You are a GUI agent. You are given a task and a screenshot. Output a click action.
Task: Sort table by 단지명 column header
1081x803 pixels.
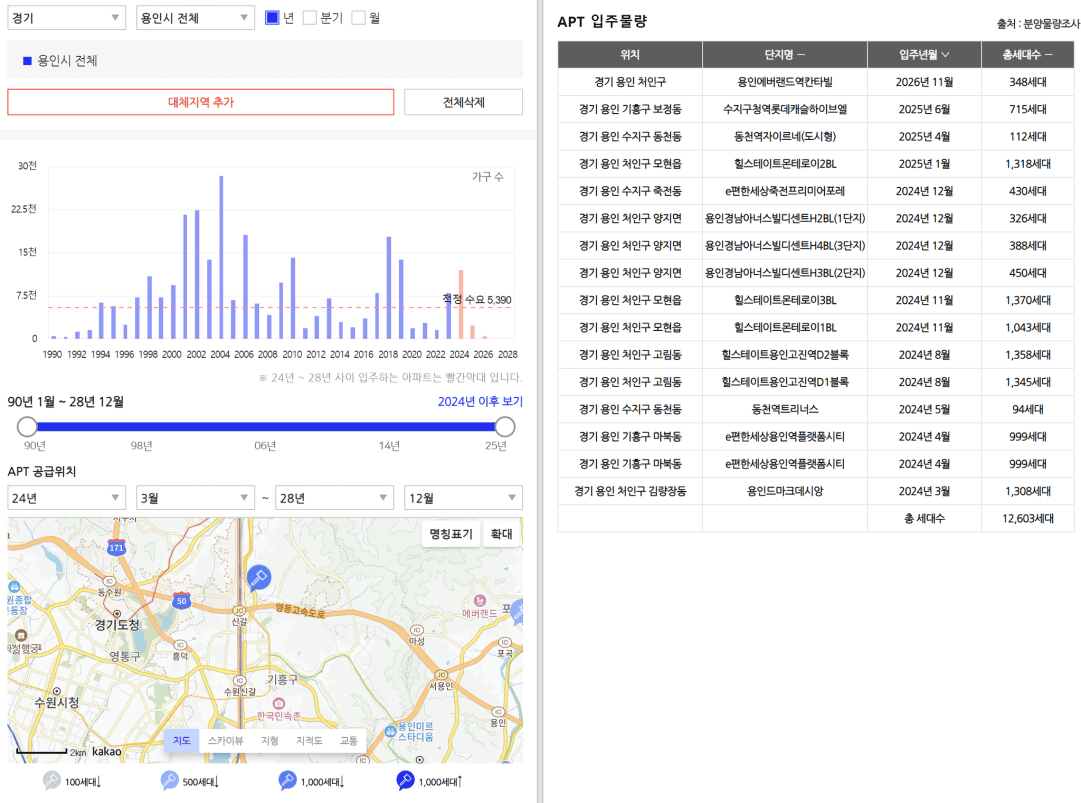(785, 54)
